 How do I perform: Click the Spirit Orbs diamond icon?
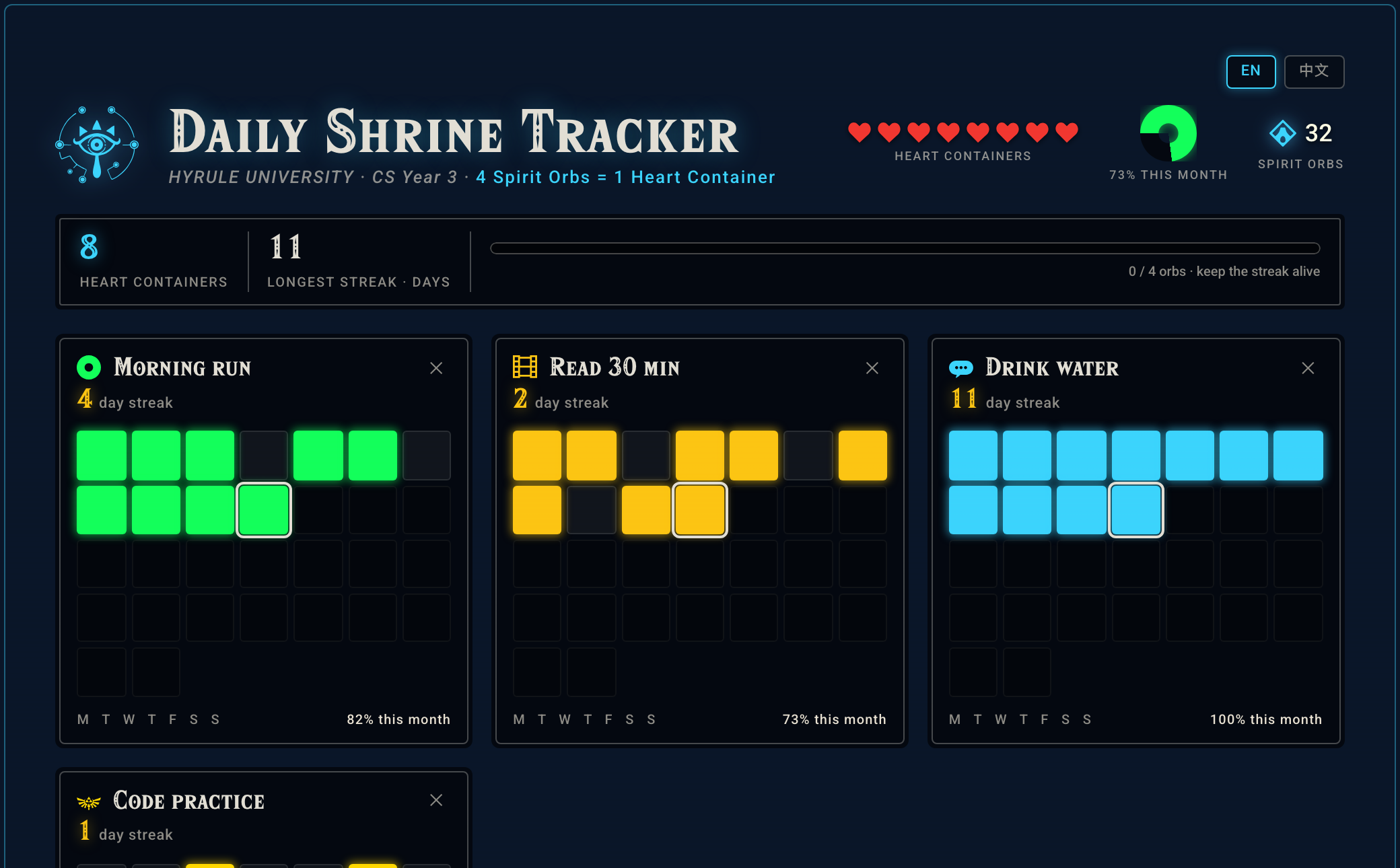coord(1282,133)
